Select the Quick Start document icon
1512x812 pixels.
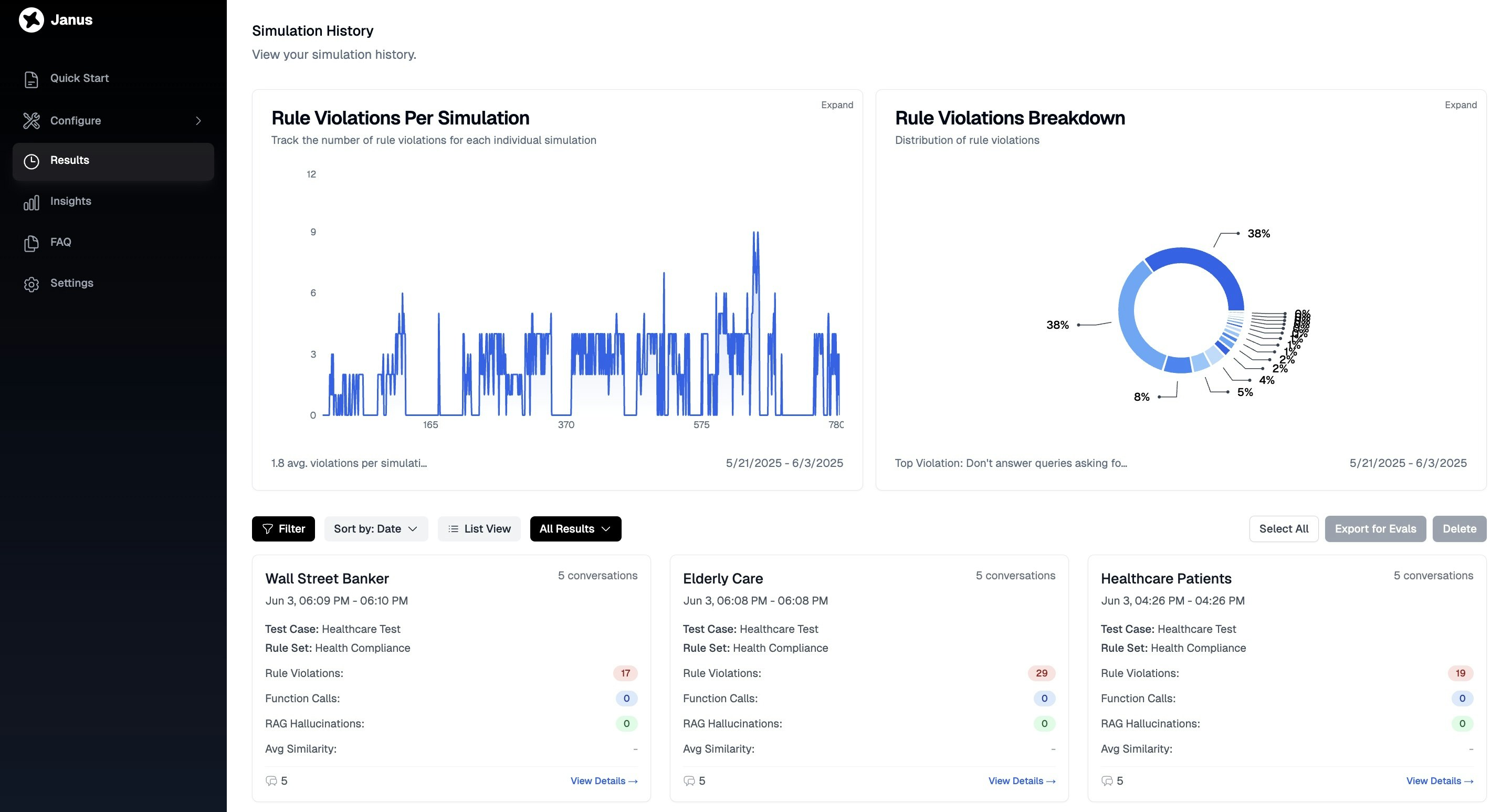pos(31,78)
